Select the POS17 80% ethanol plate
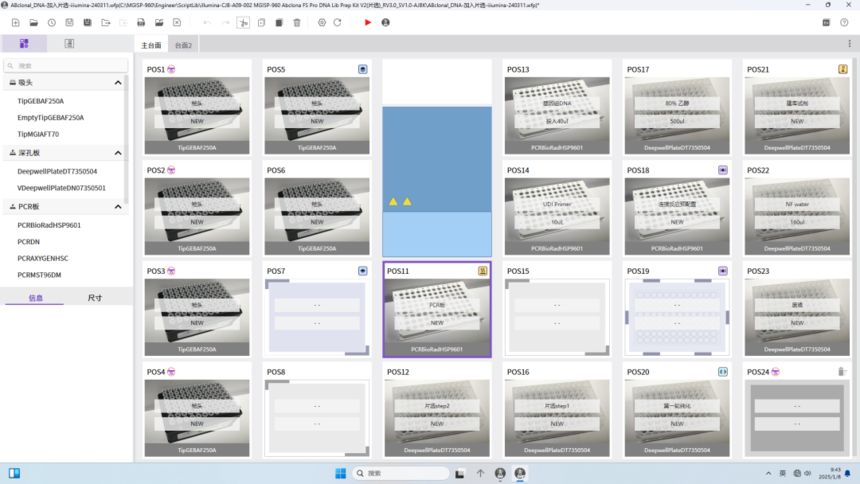The width and height of the screenshot is (860, 484). pyautogui.click(x=677, y=115)
